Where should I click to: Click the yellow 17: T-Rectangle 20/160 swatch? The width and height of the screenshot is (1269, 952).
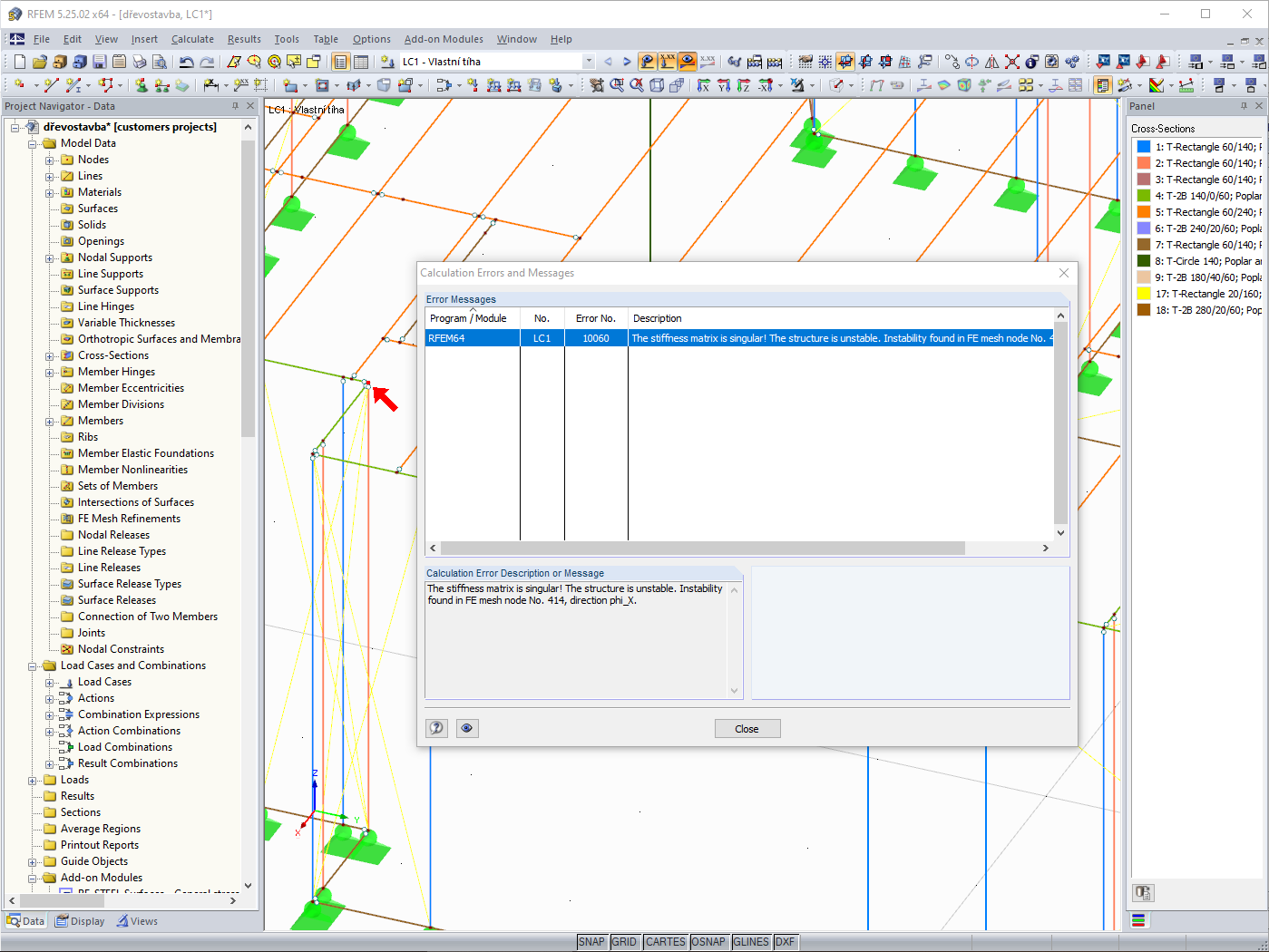(x=1144, y=294)
